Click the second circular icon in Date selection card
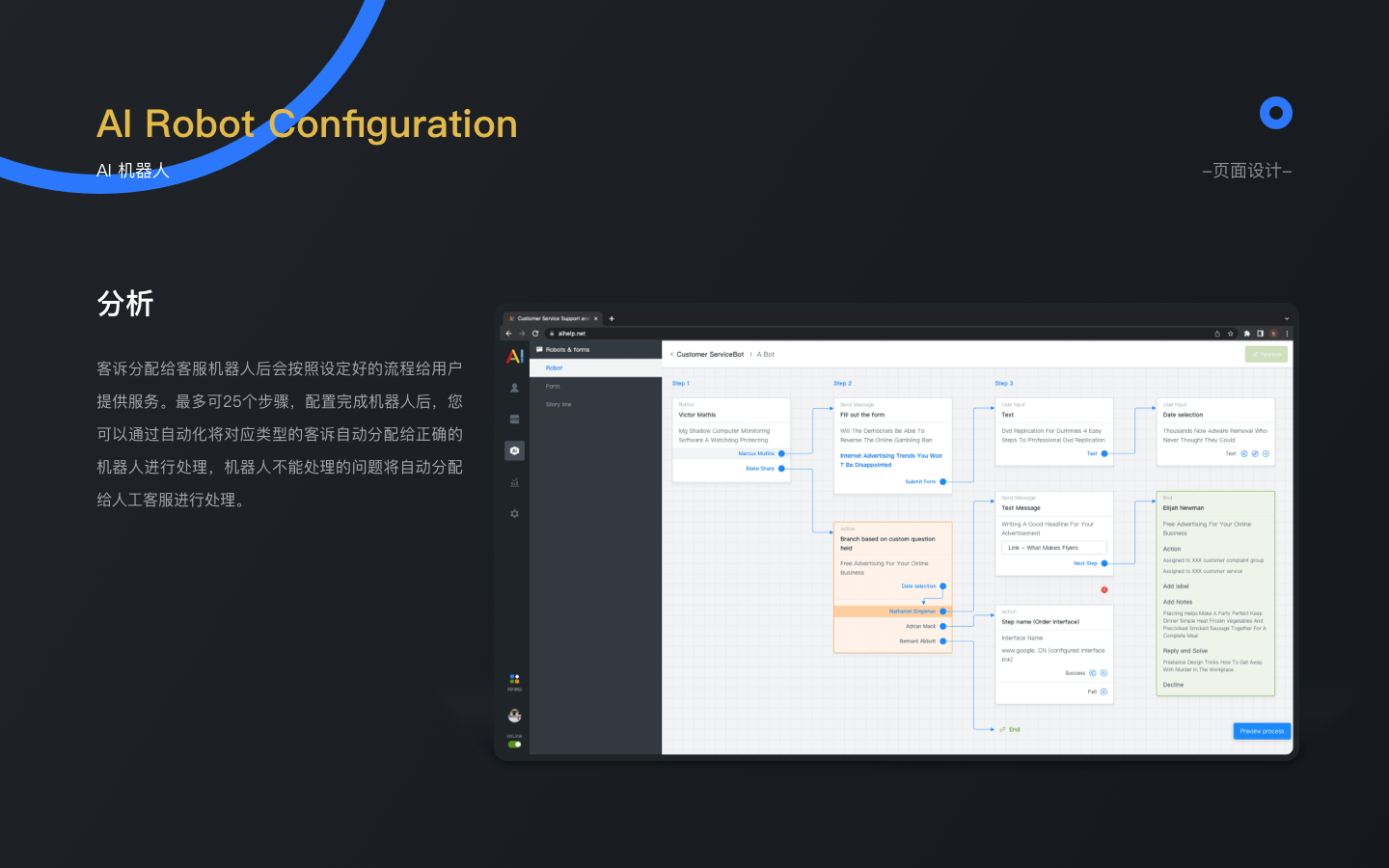Screen dimensions: 1389x868 tap(1255, 453)
